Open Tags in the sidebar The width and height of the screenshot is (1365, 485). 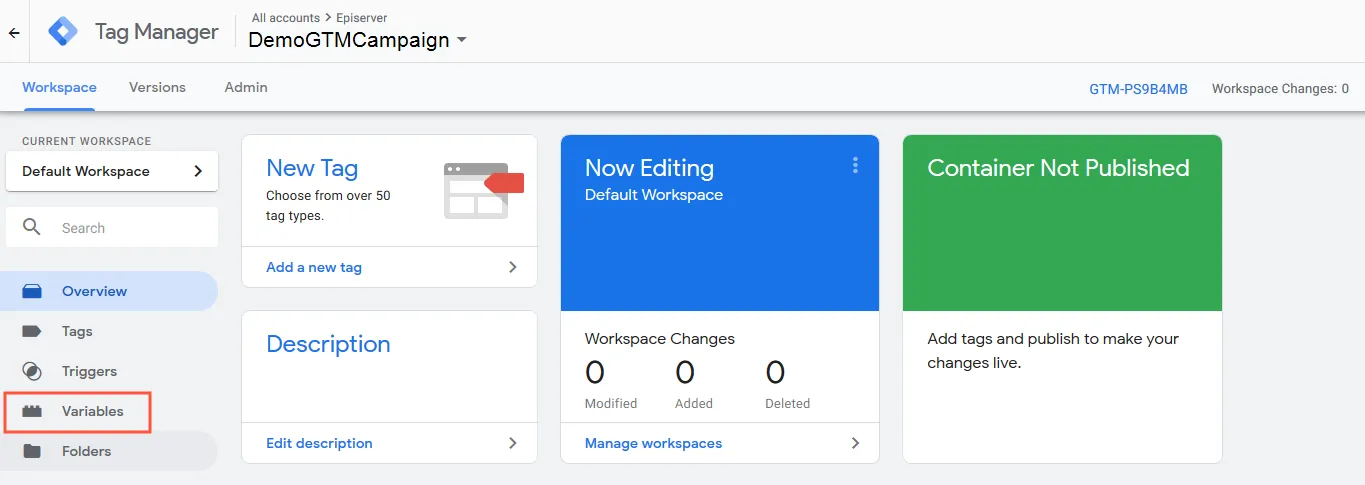coord(109,331)
